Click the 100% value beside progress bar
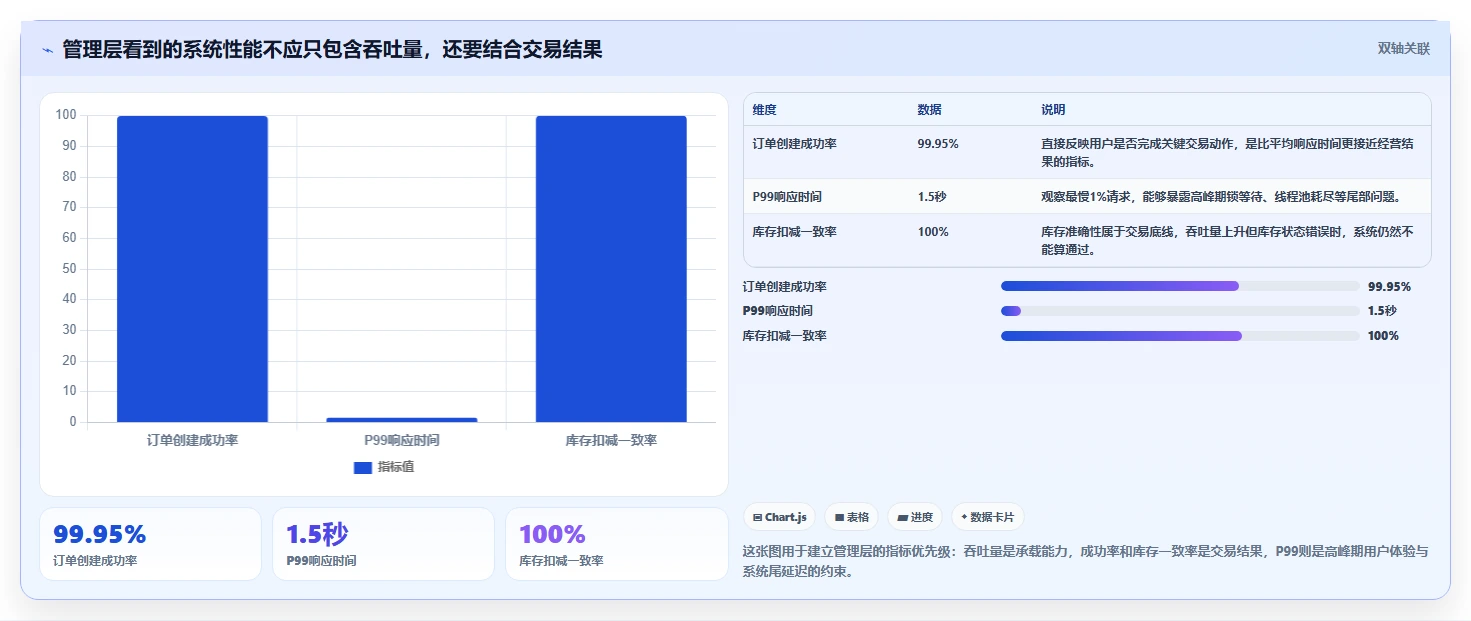This screenshot has height=621, width=1471. tap(1383, 336)
